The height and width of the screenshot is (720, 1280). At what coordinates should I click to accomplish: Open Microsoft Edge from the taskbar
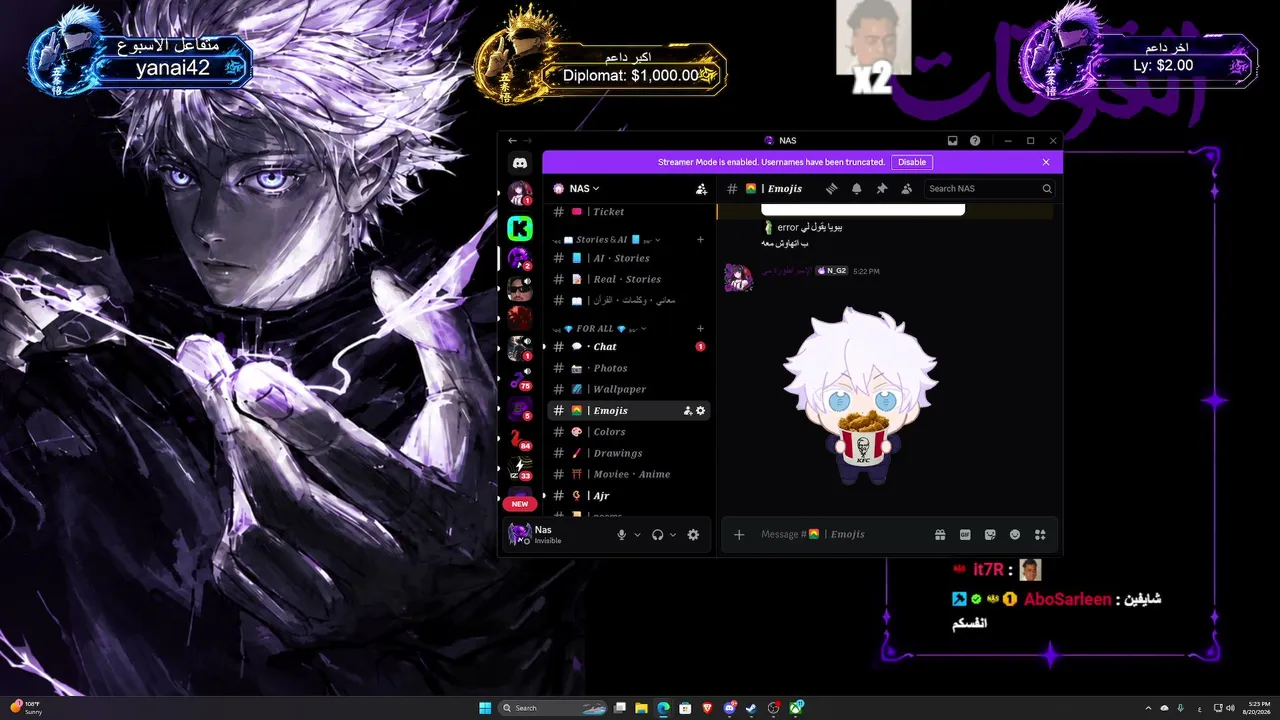(x=663, y=708)
